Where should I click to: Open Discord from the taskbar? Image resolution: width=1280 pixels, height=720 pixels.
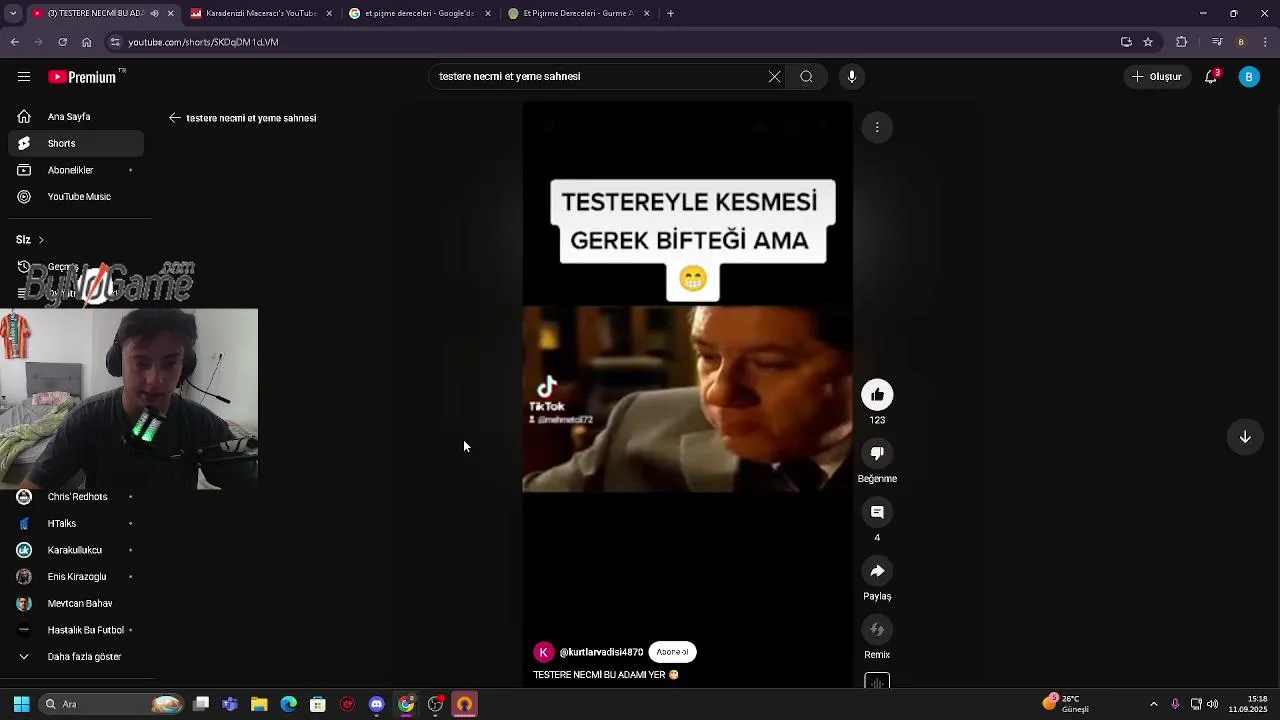click(x=376, y=704)
